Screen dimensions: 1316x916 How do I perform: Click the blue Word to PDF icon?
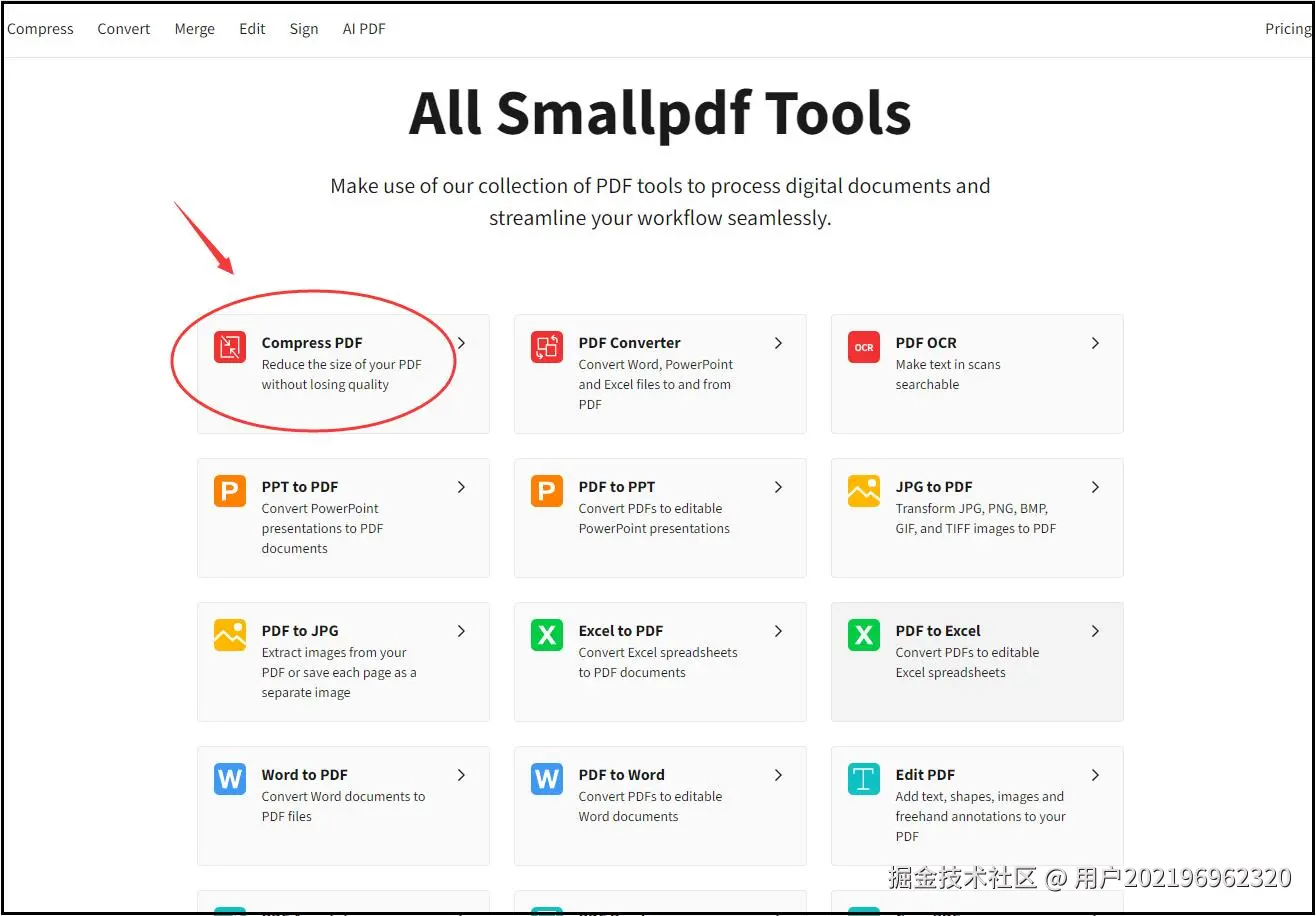(x=230, y=779)
